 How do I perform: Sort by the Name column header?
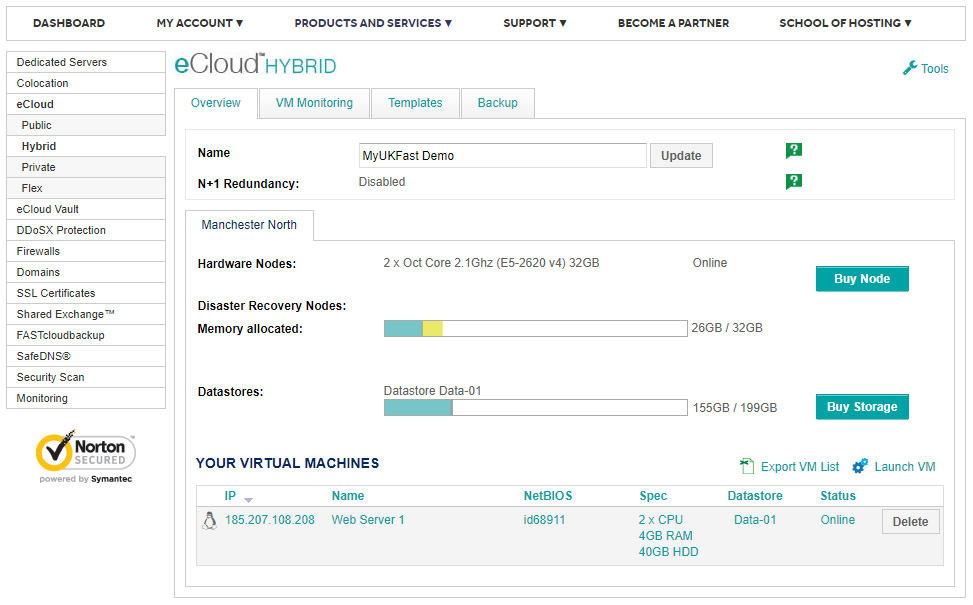pos(348,496)
